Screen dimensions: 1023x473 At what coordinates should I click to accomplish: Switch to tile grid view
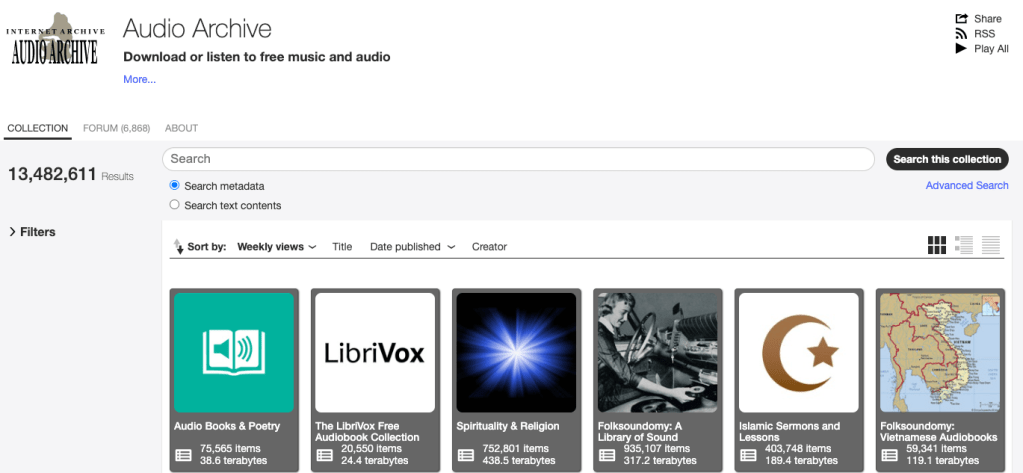[937, 245]
